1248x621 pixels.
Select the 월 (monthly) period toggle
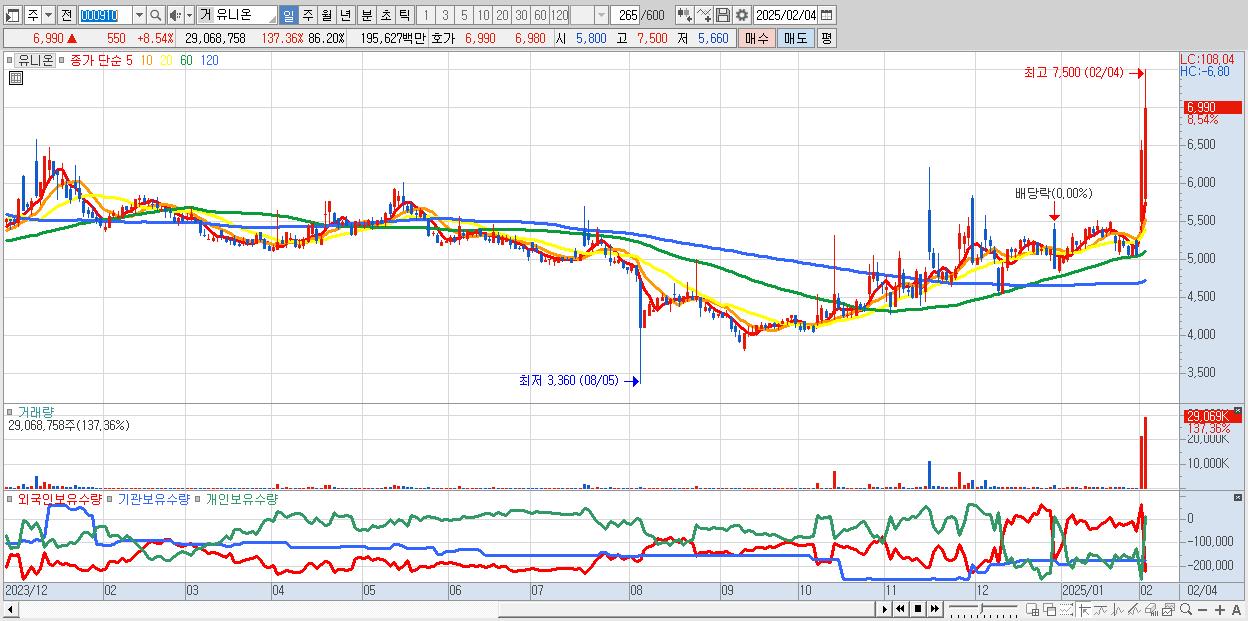(x=326, y=15)
